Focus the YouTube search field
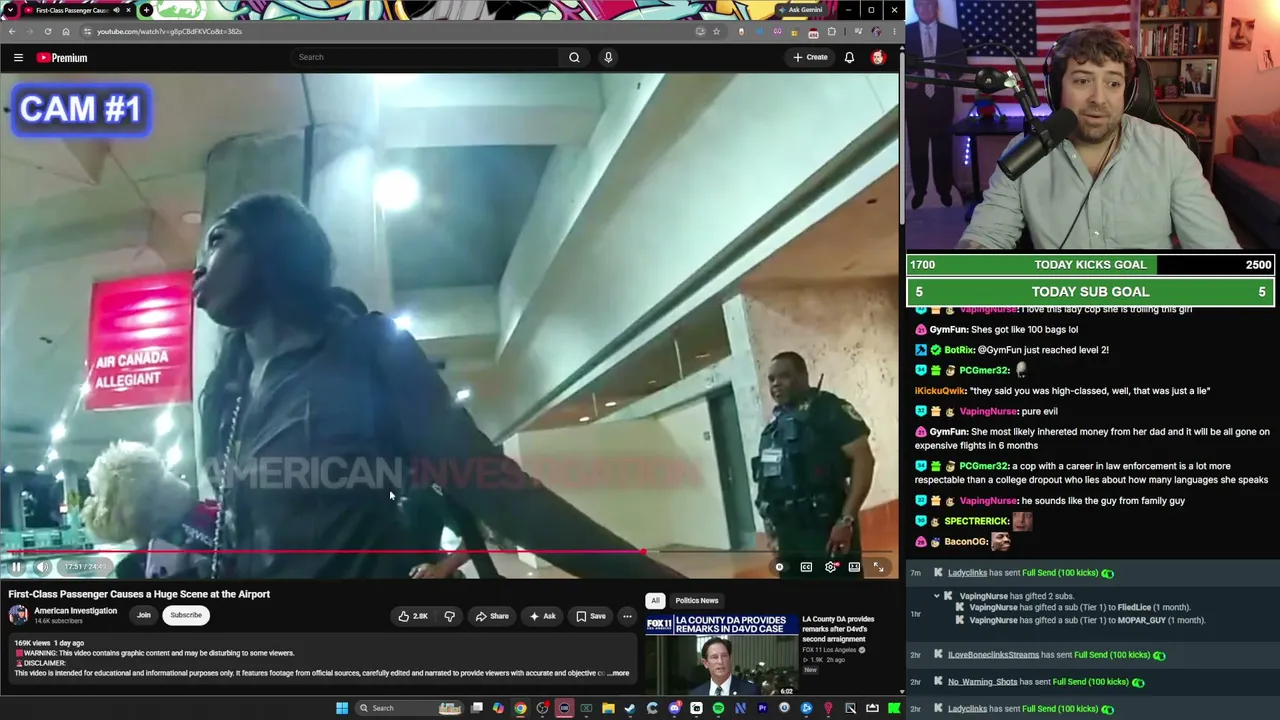1280x720 pixels. (x=425, y=57)
